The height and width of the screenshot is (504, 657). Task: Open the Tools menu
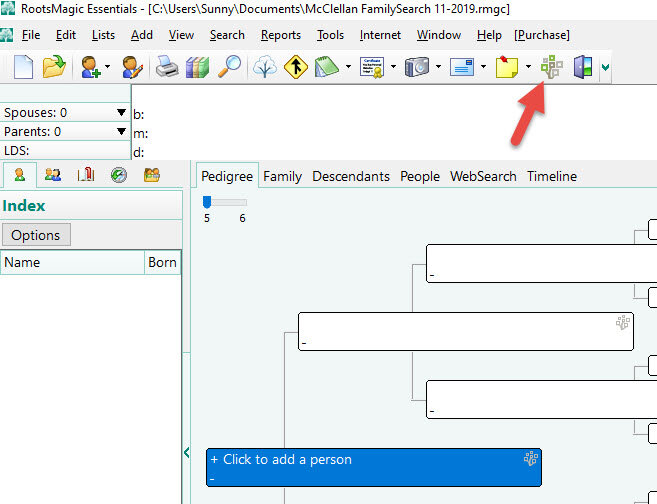click(330, 35)
